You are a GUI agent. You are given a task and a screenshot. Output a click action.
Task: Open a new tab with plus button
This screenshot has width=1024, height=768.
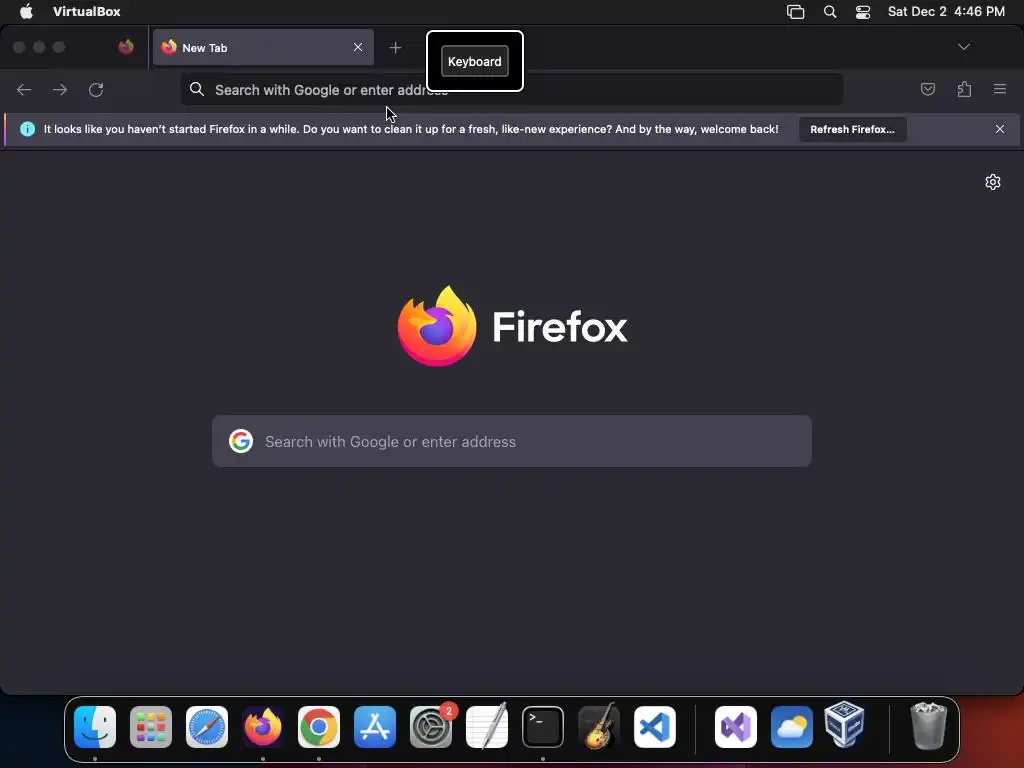pyautogui.click(x=395, y=48)
